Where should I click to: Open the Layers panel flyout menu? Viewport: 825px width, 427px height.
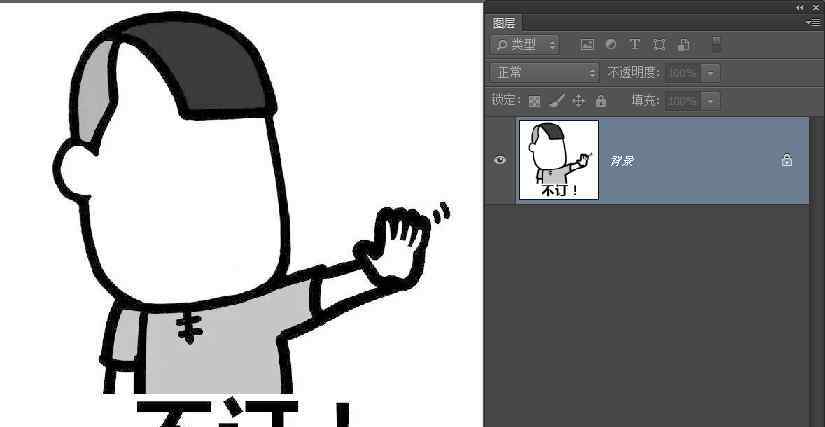coord(813,23)
